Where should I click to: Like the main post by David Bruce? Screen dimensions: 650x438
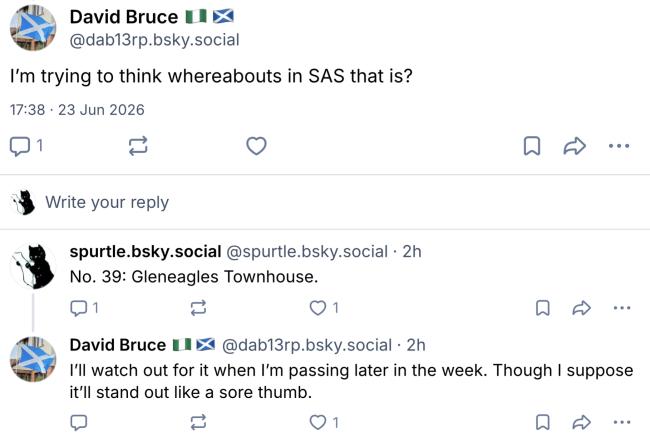click(256, 146)
